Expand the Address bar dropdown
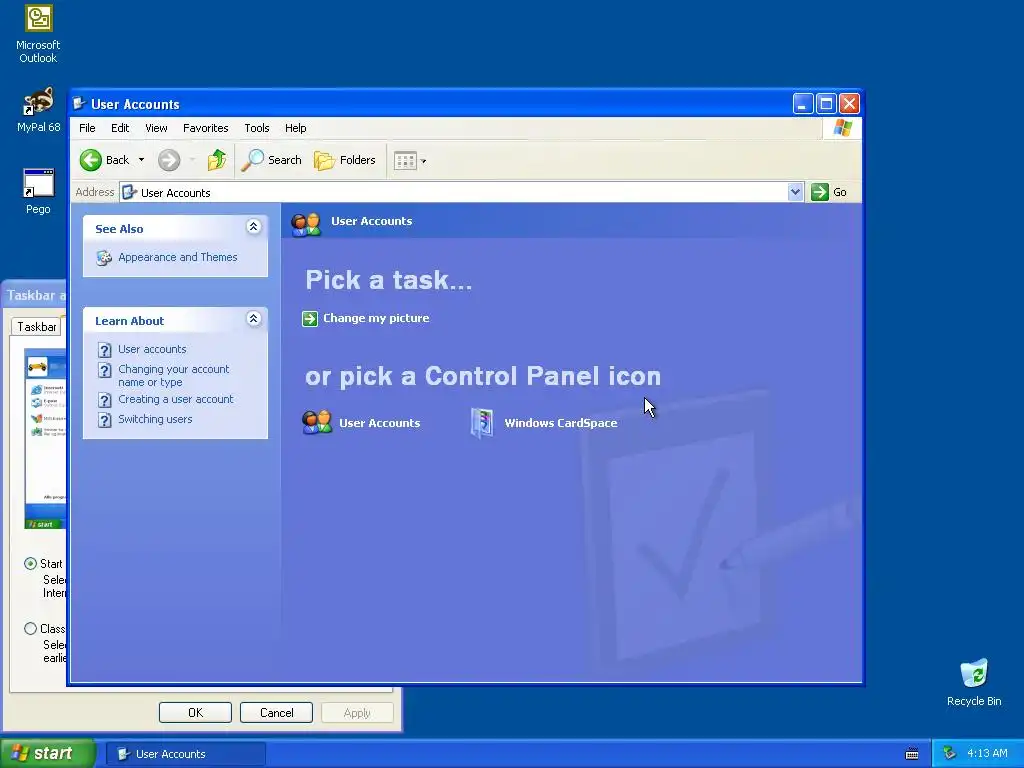 tap(795, 192)
